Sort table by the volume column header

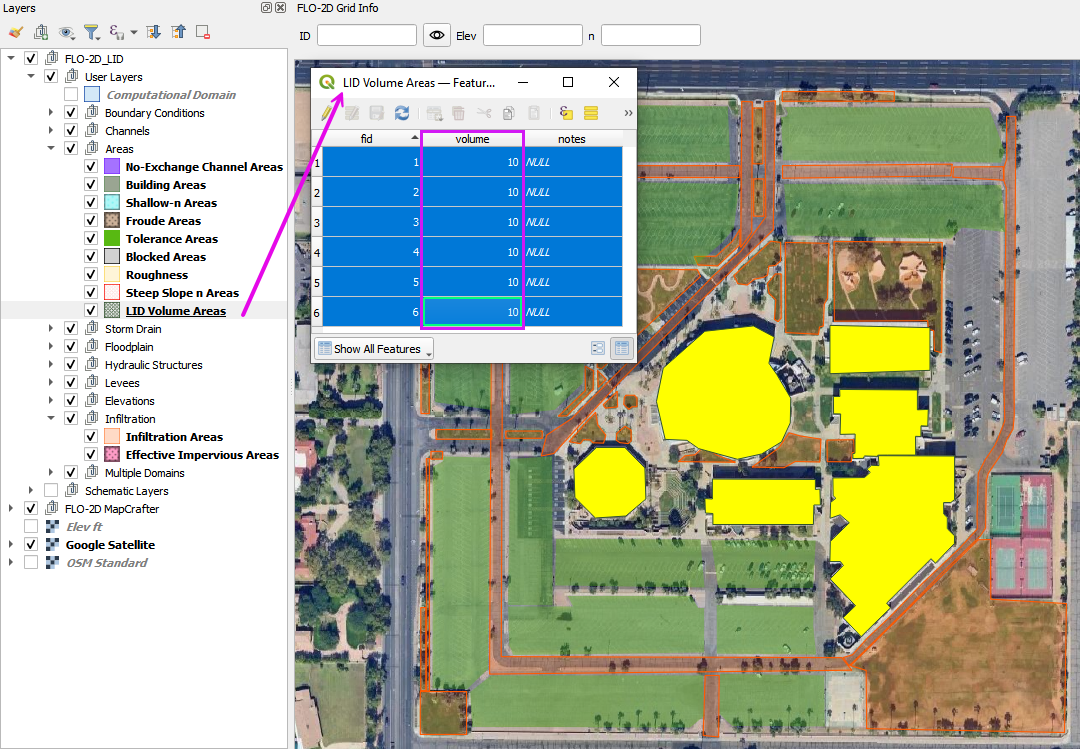pyautogui.click(x=472, y=139)
